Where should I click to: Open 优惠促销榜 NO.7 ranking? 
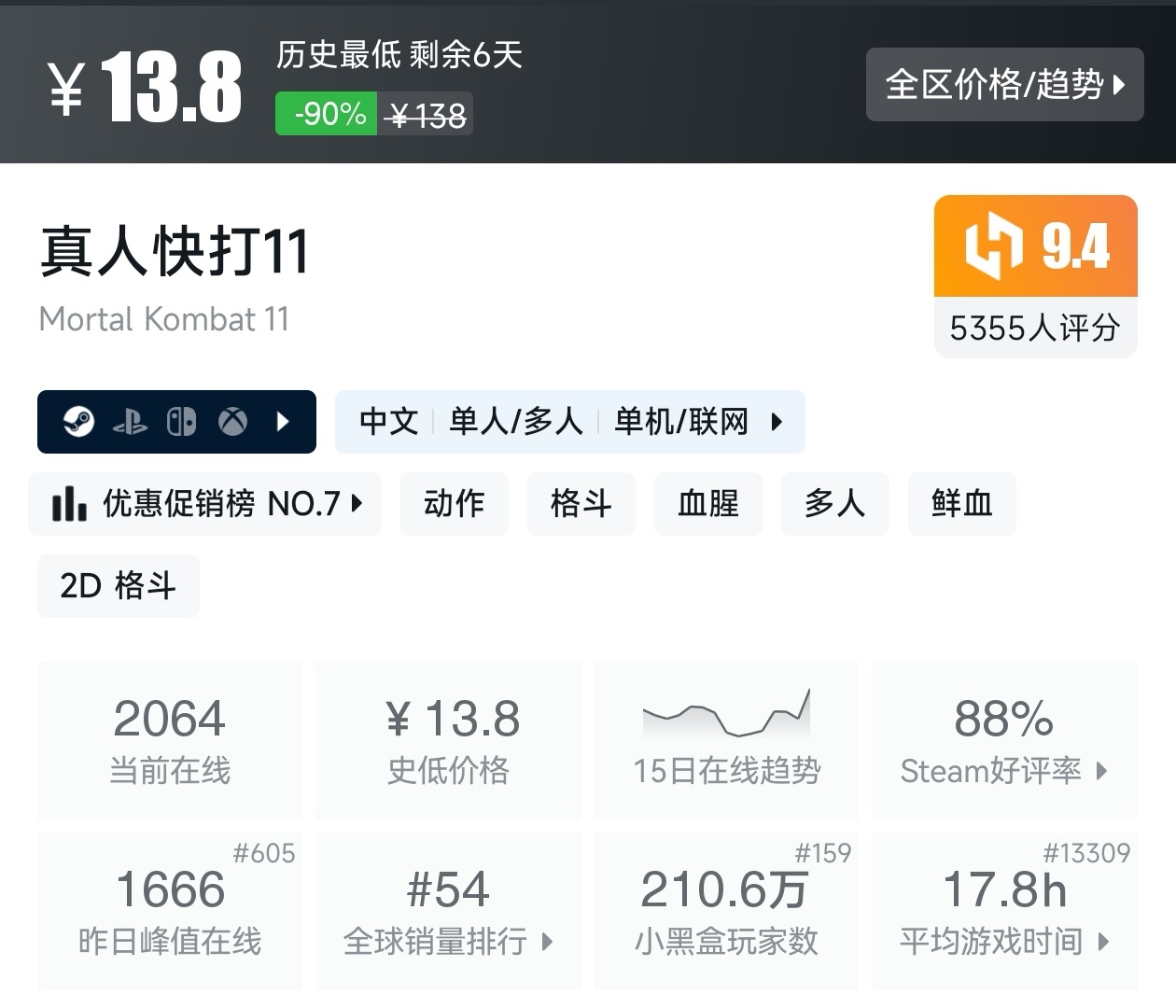(x=205, y=504)
